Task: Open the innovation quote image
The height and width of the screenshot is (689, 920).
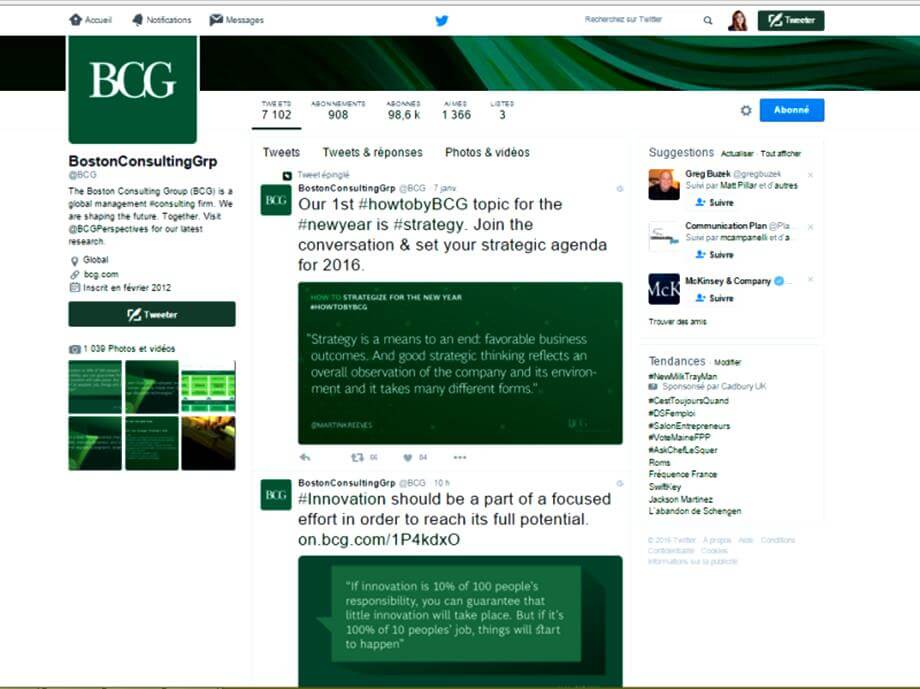Action: click(460, 621)
